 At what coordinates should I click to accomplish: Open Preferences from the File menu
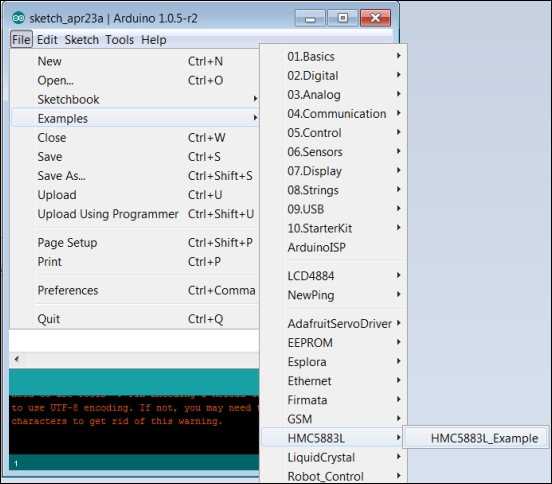point(135,290)
